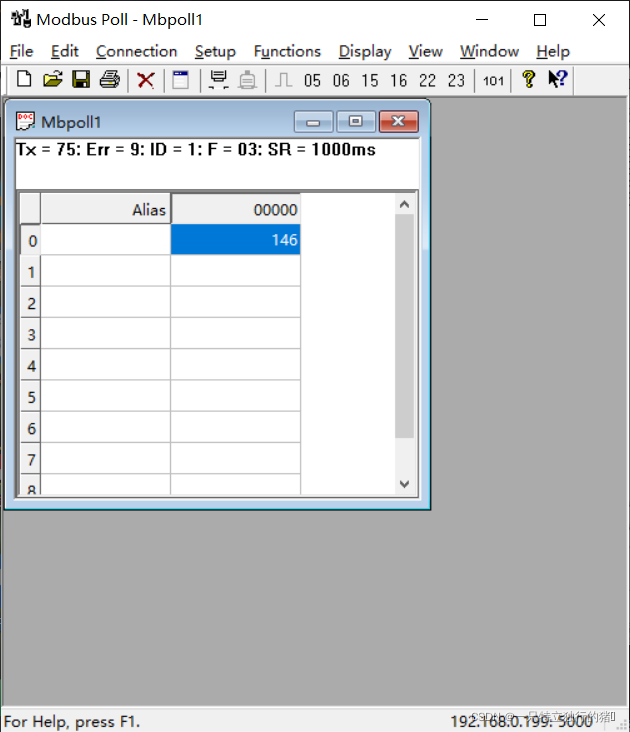This screenshot has height=732, width=630.
Task: Open function 23 read/write registers
Action: tap(456, 80)
